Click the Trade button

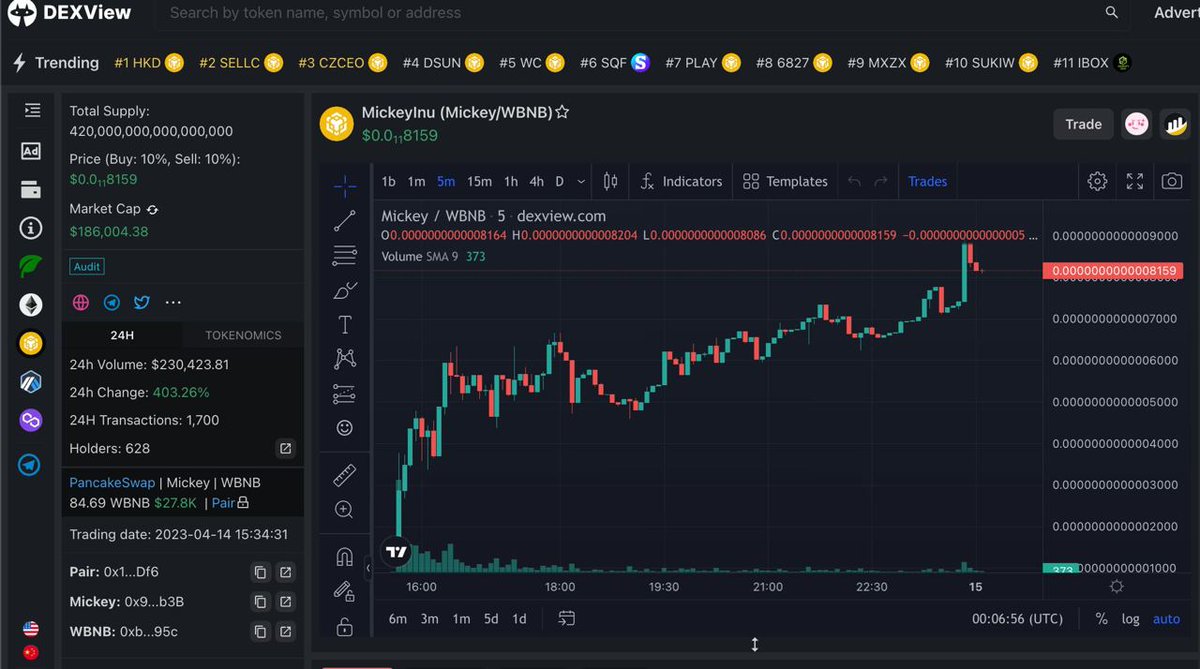tap(1083, 124)
